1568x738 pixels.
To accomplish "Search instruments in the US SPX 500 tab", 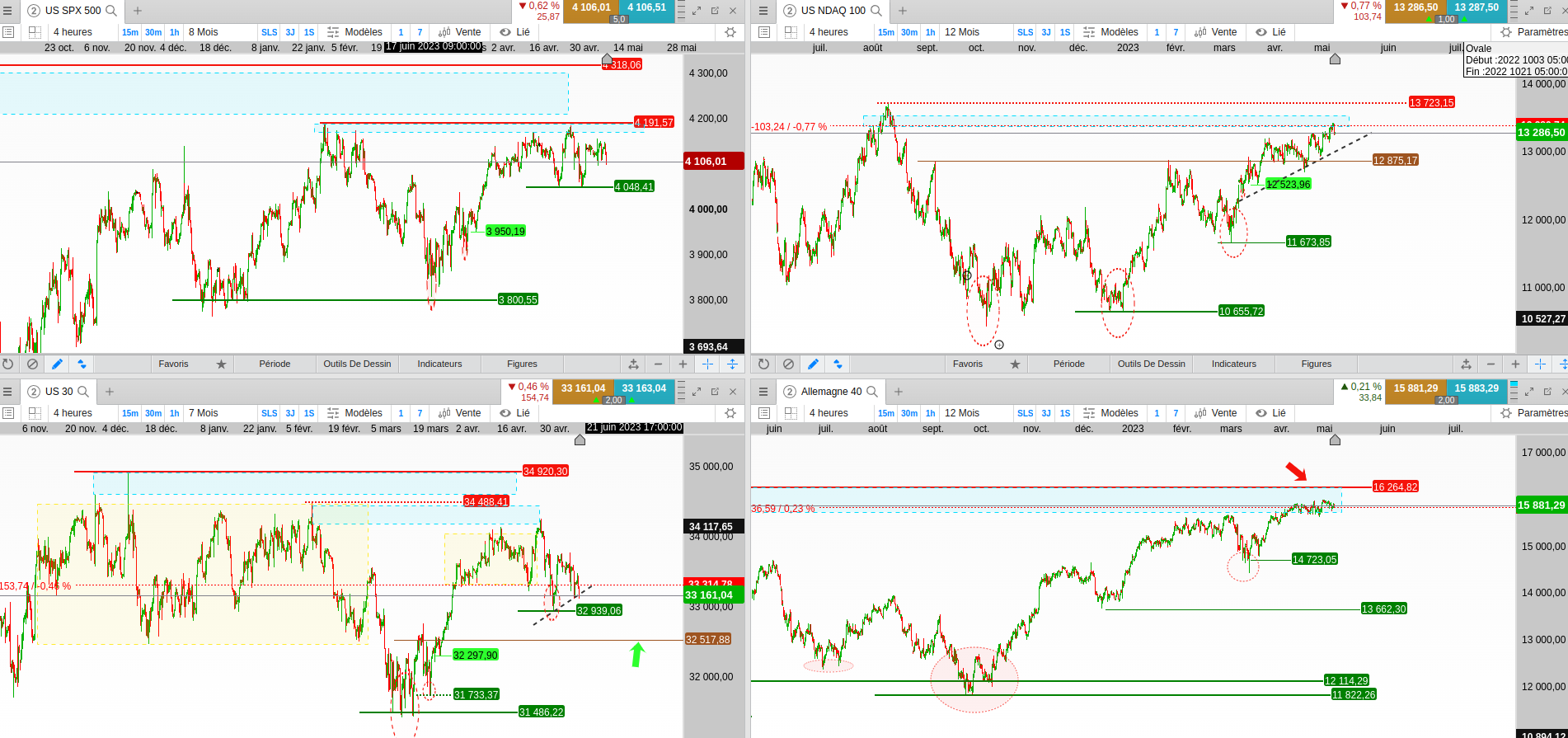I will click(111, 11).
